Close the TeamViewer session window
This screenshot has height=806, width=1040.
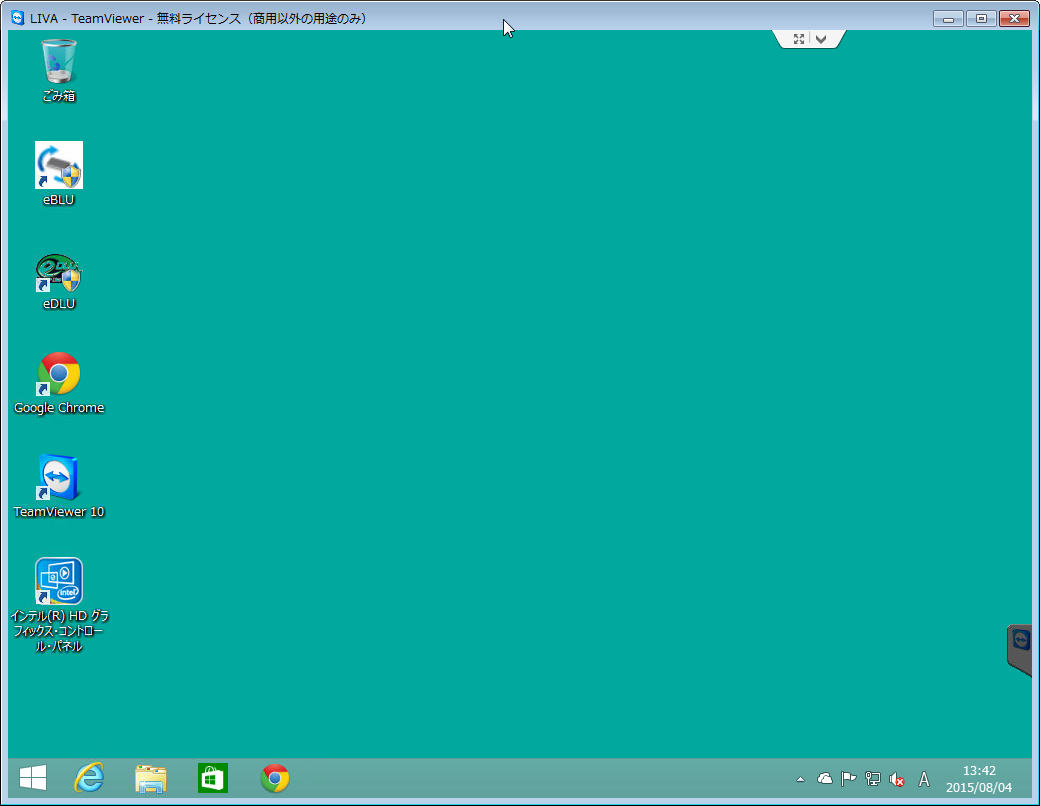point(1014,19)
